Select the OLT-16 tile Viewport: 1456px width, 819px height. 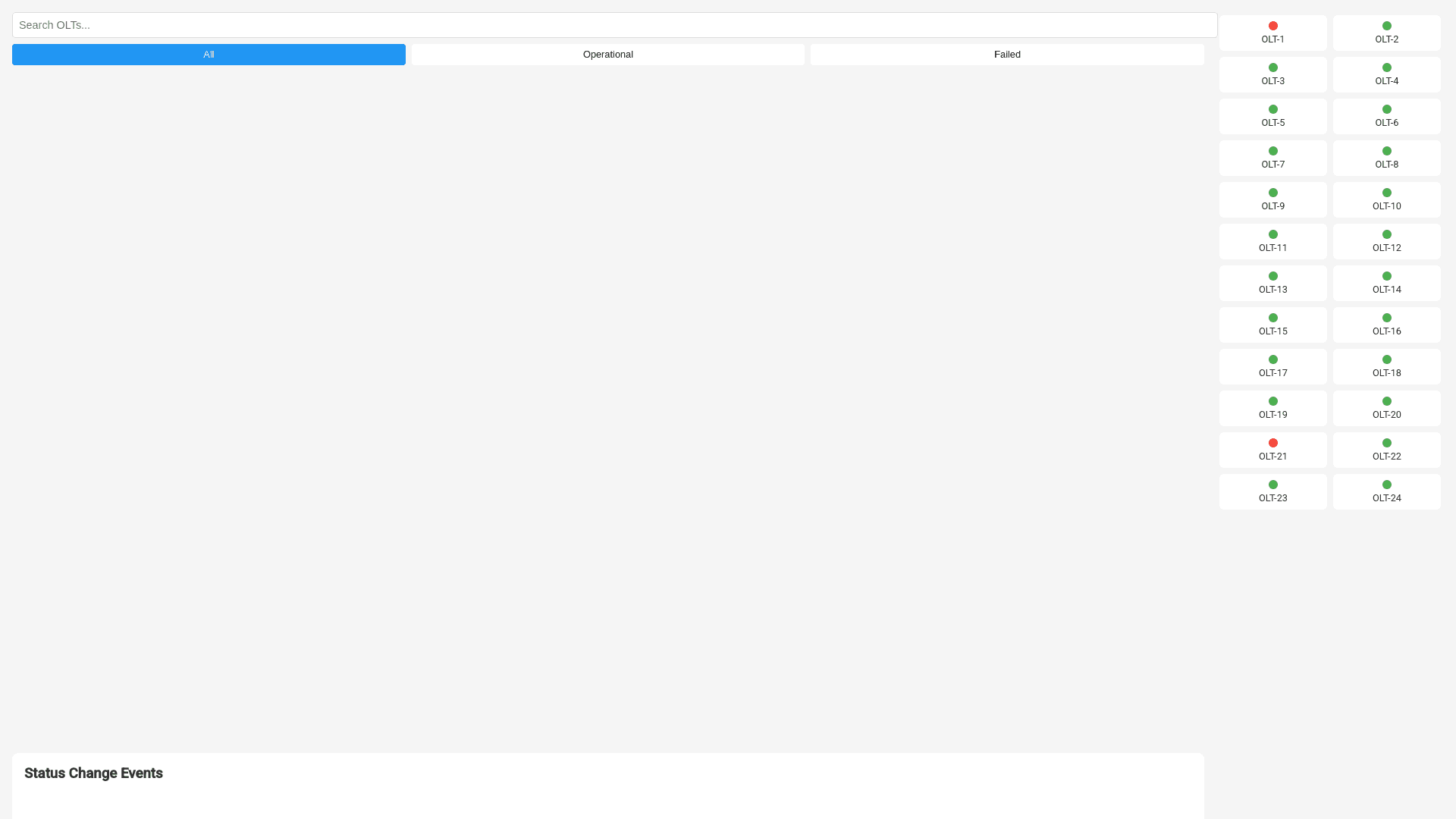coord(1386,326)
